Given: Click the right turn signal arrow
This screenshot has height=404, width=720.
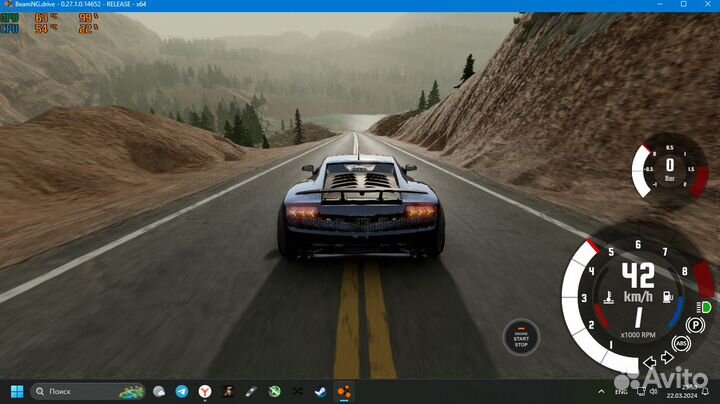Looking at the screenshot, I should tap(667, 357).
